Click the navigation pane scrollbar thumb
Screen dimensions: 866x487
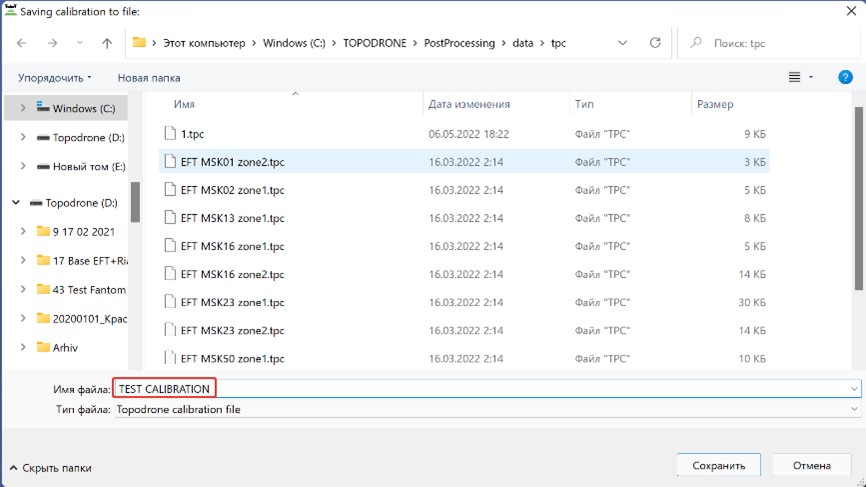coord(135,202)
